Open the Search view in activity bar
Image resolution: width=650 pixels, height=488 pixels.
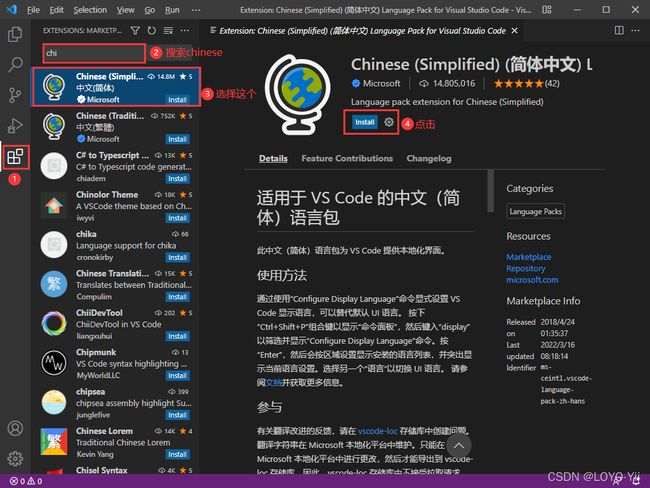pyautogui.click(x=15, y=64)
